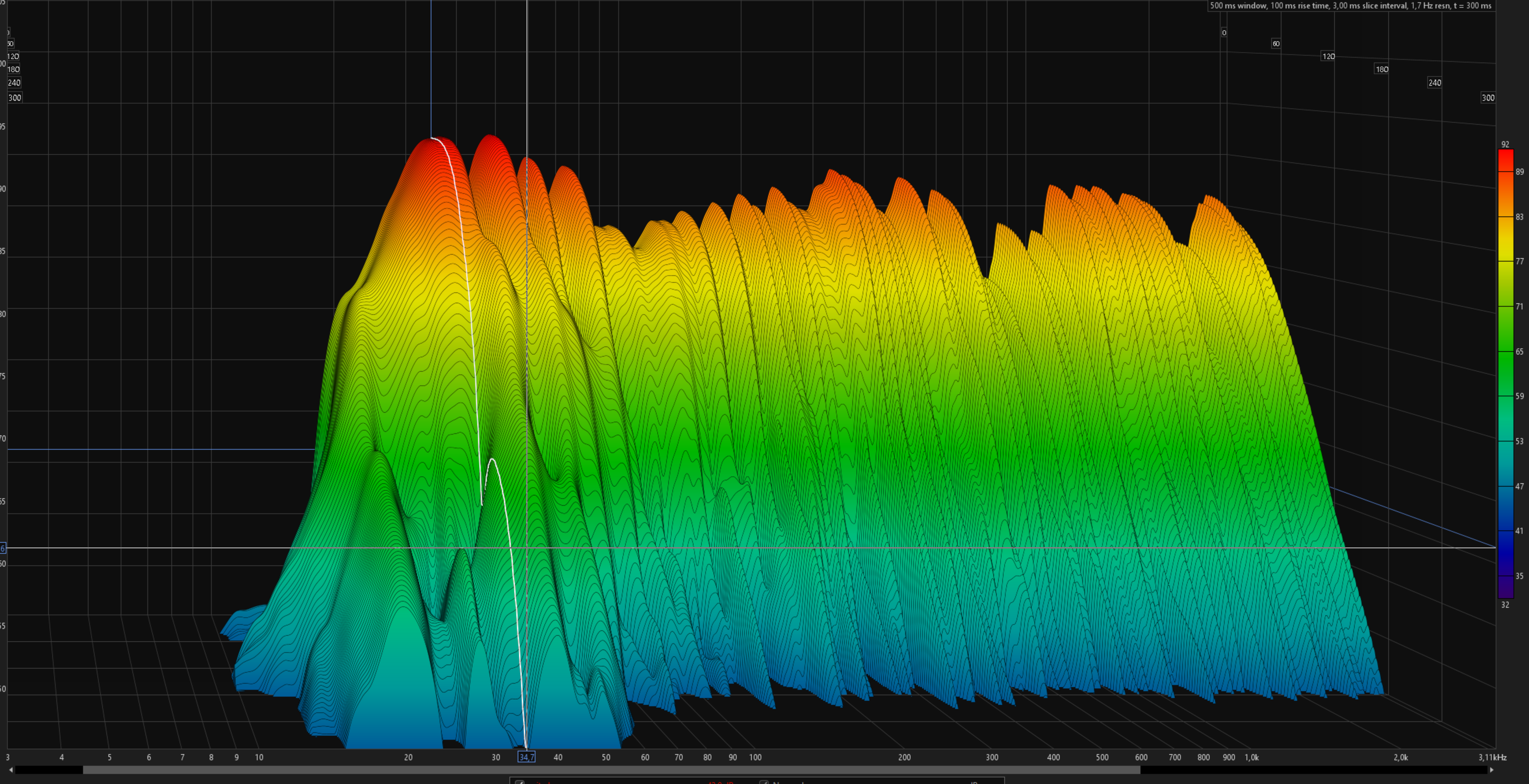Click the left scroll arrow of frequency scrollbar
Image resolution: width=1529 pixels, height=784 pixels.
click(x=10, y=770)
